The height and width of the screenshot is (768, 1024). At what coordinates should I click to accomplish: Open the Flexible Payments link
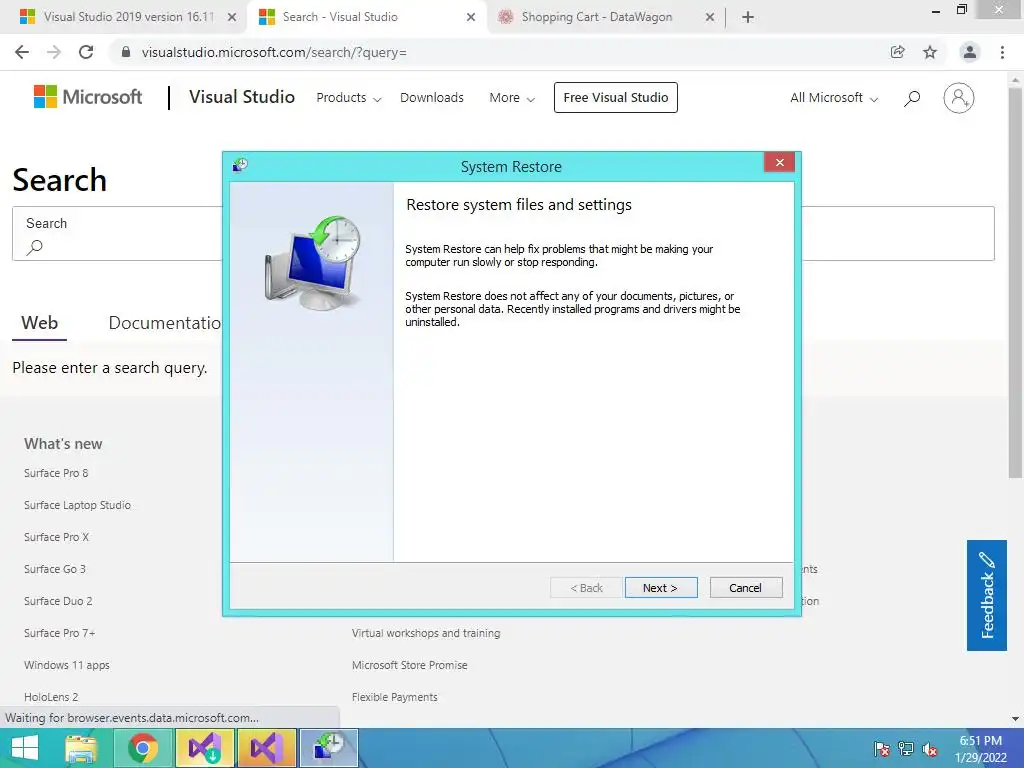click(394, 697)
